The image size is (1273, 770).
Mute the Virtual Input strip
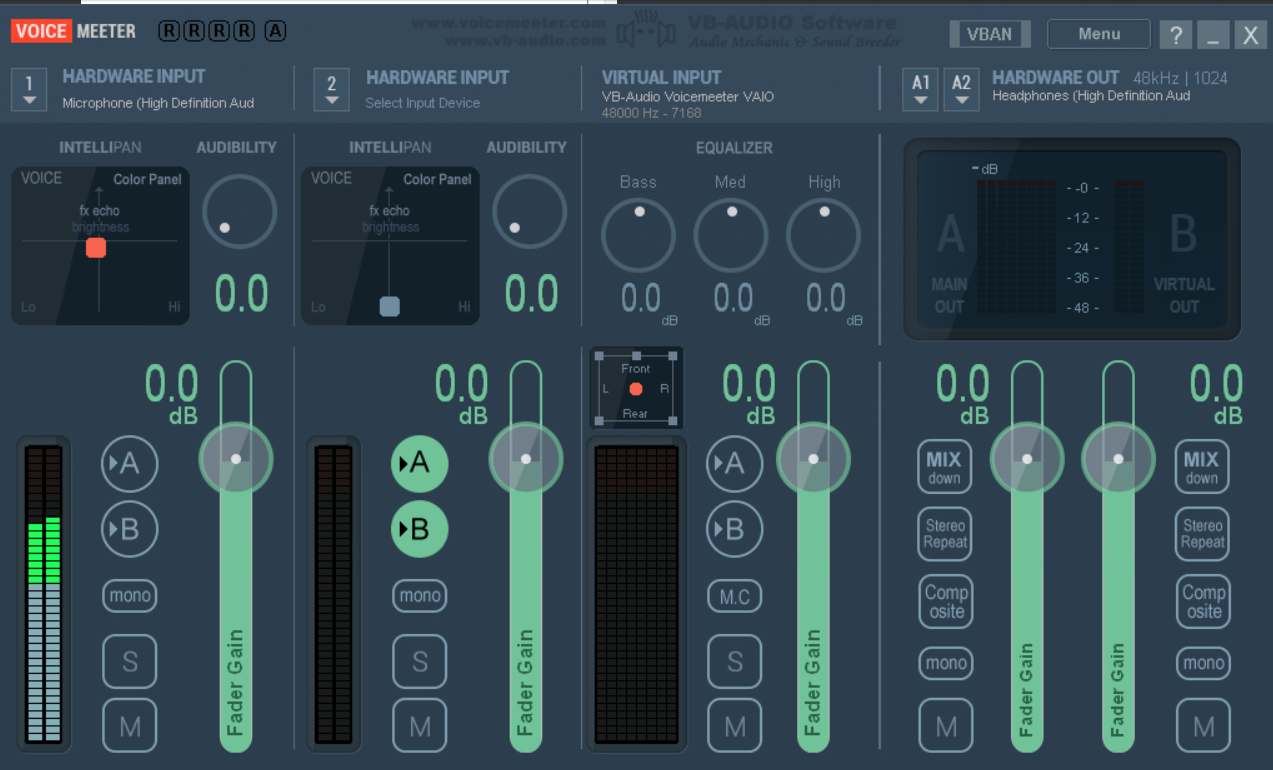pyautogui.click(x=735, y=726)
